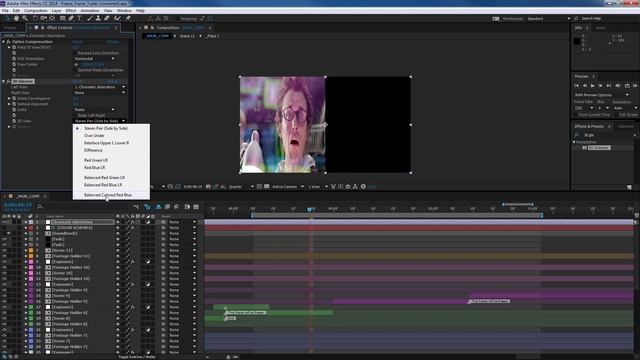The image size is (640, 360).
Task: Enable motion blur switch in timeline
Action: 176,207
